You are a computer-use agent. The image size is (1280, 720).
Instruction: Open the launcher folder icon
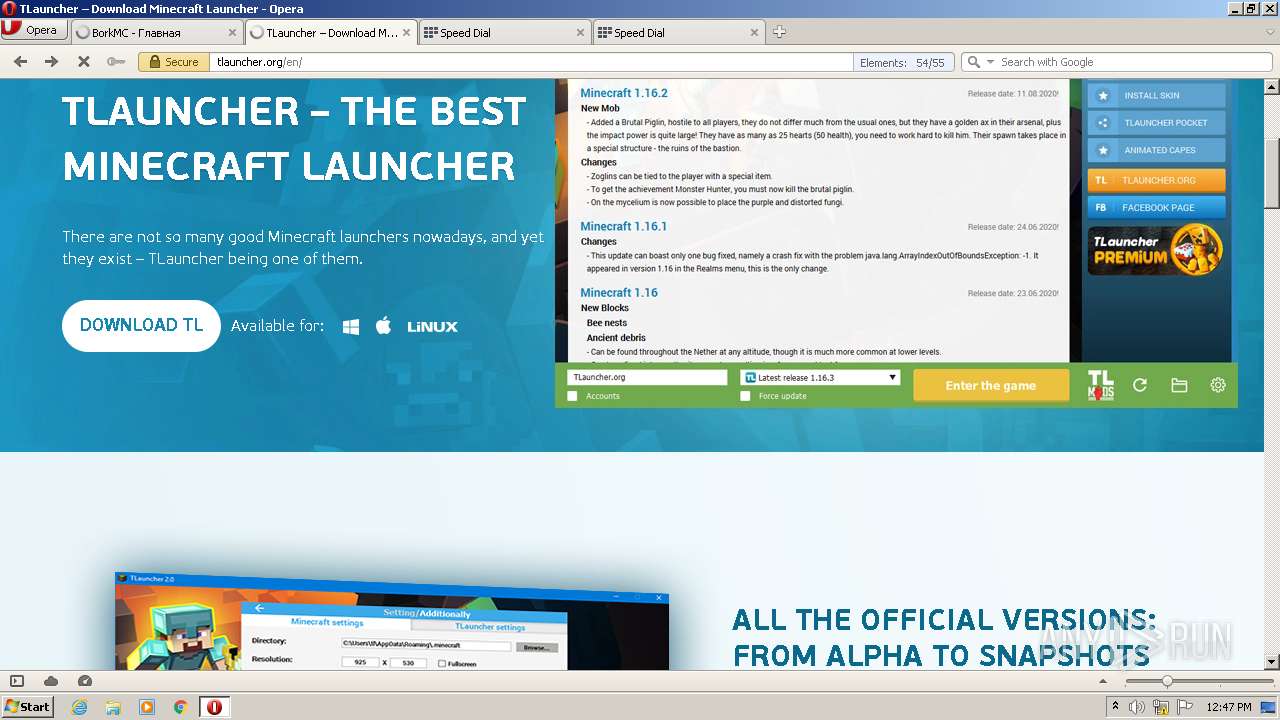pos(1179,385)
